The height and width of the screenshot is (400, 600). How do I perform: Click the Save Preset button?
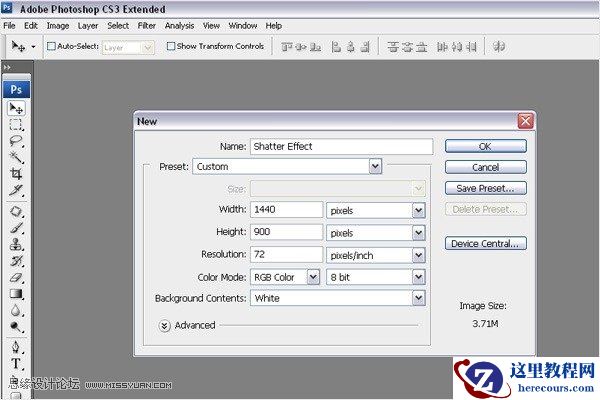(x=486, y=188)
